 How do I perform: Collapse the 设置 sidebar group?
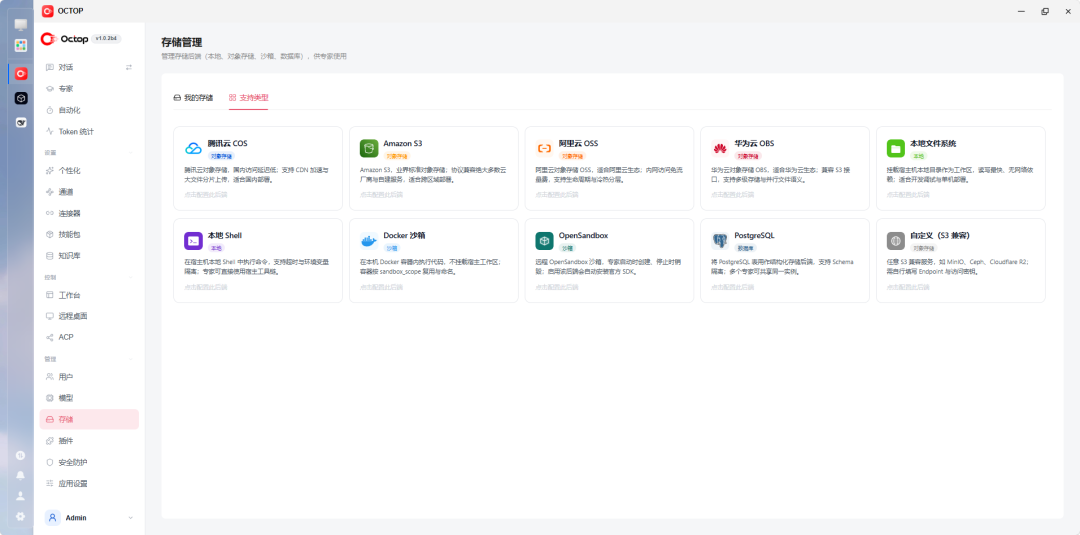132,153
